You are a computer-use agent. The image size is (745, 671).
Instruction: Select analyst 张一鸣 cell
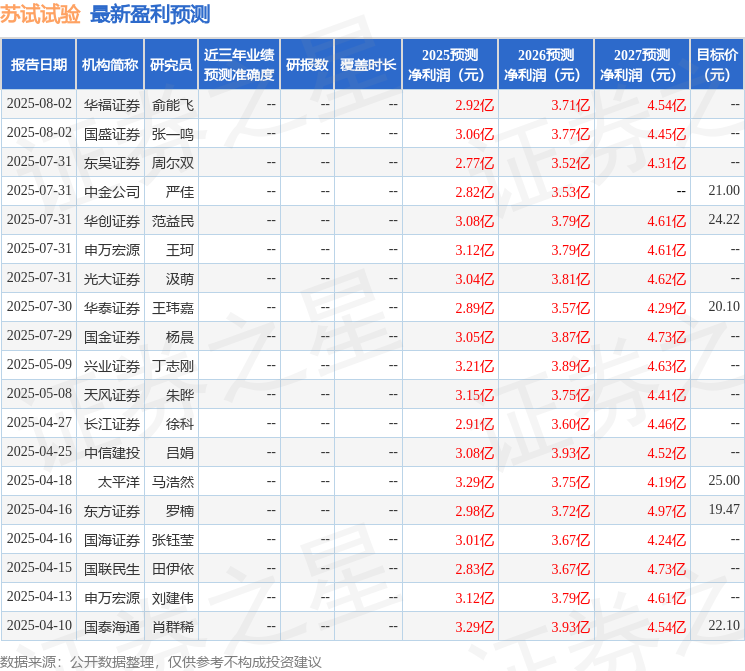coord(173,134)
